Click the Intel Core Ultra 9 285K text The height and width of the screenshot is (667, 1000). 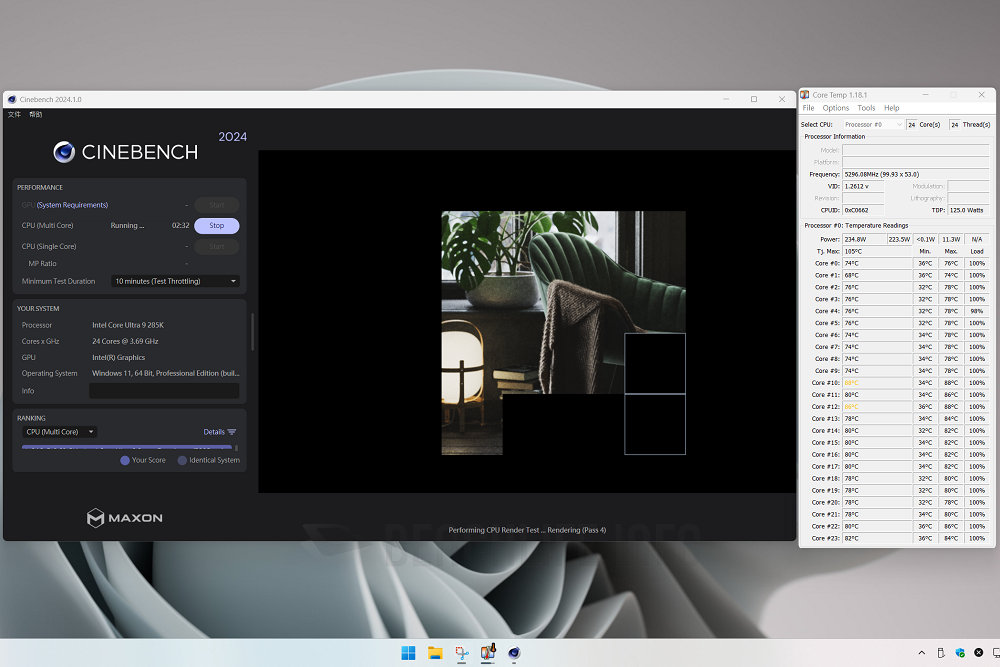coord(128,325)
